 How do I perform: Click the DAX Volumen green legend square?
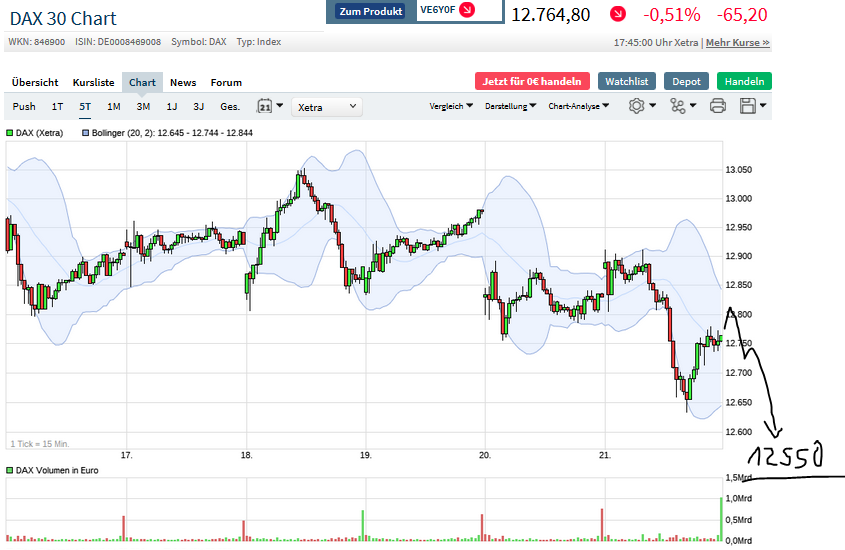point(10,469)
